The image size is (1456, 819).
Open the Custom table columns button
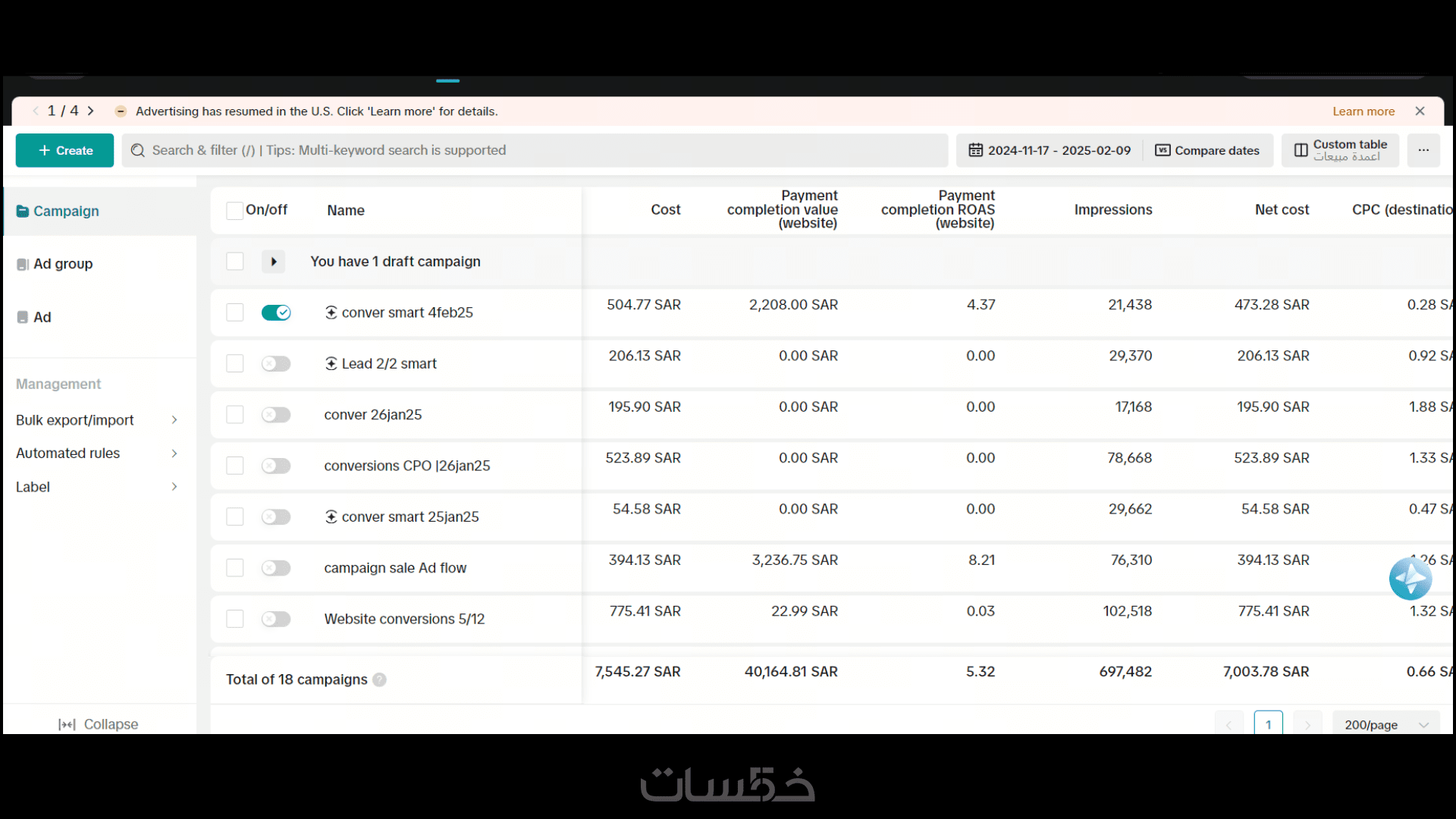point(1340,150)
